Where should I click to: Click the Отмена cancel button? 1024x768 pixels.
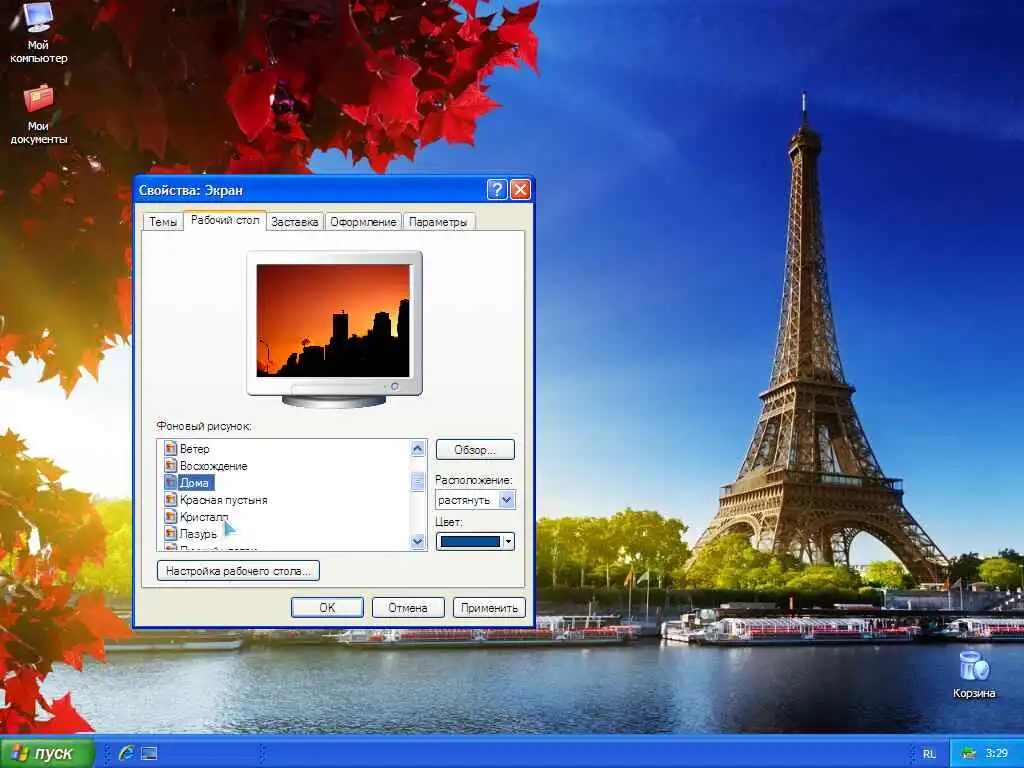click(408, 607)
